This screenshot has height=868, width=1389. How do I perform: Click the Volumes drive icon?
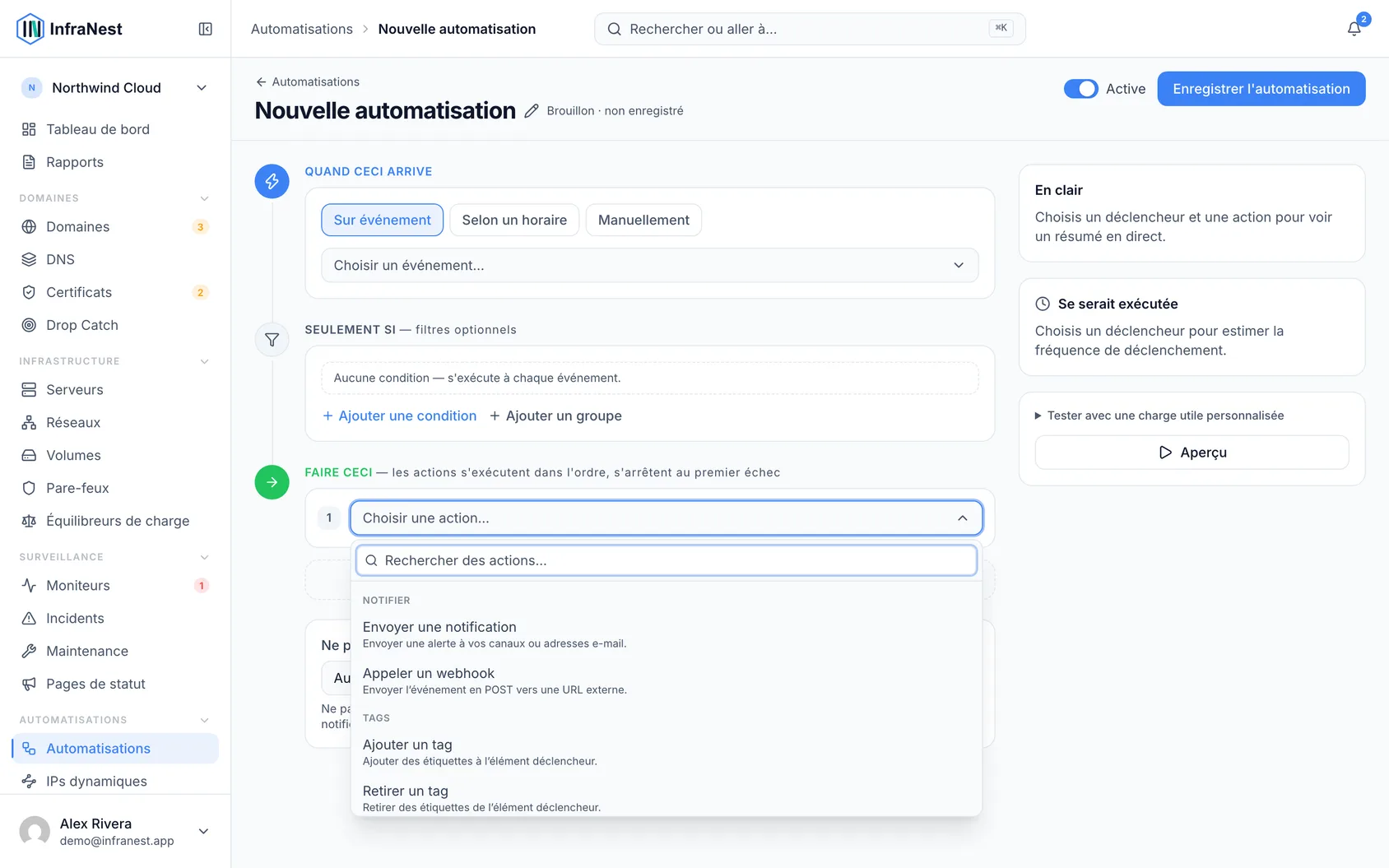point(29,455)
